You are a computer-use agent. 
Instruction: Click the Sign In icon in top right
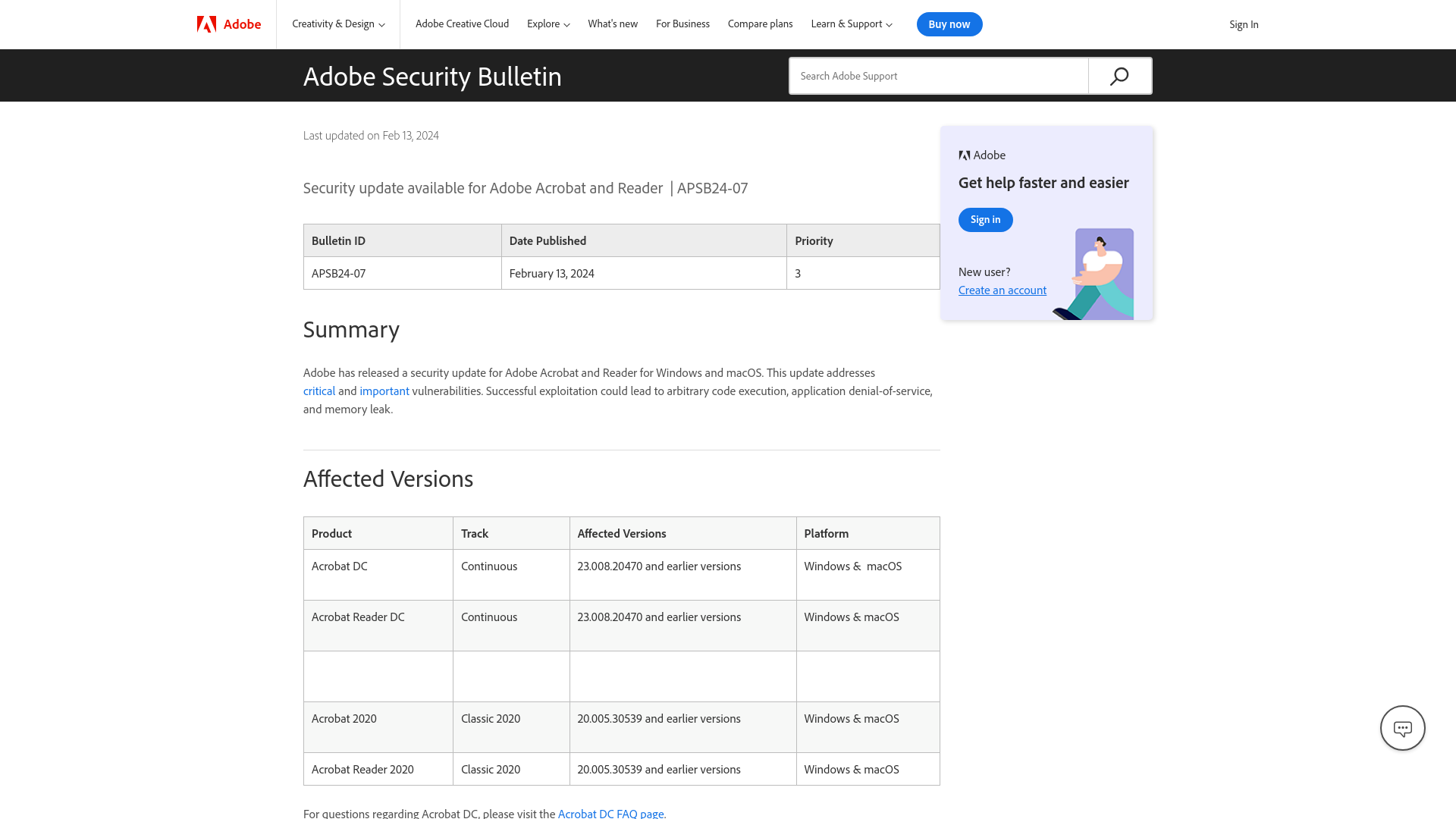[x=1244, y=24]
